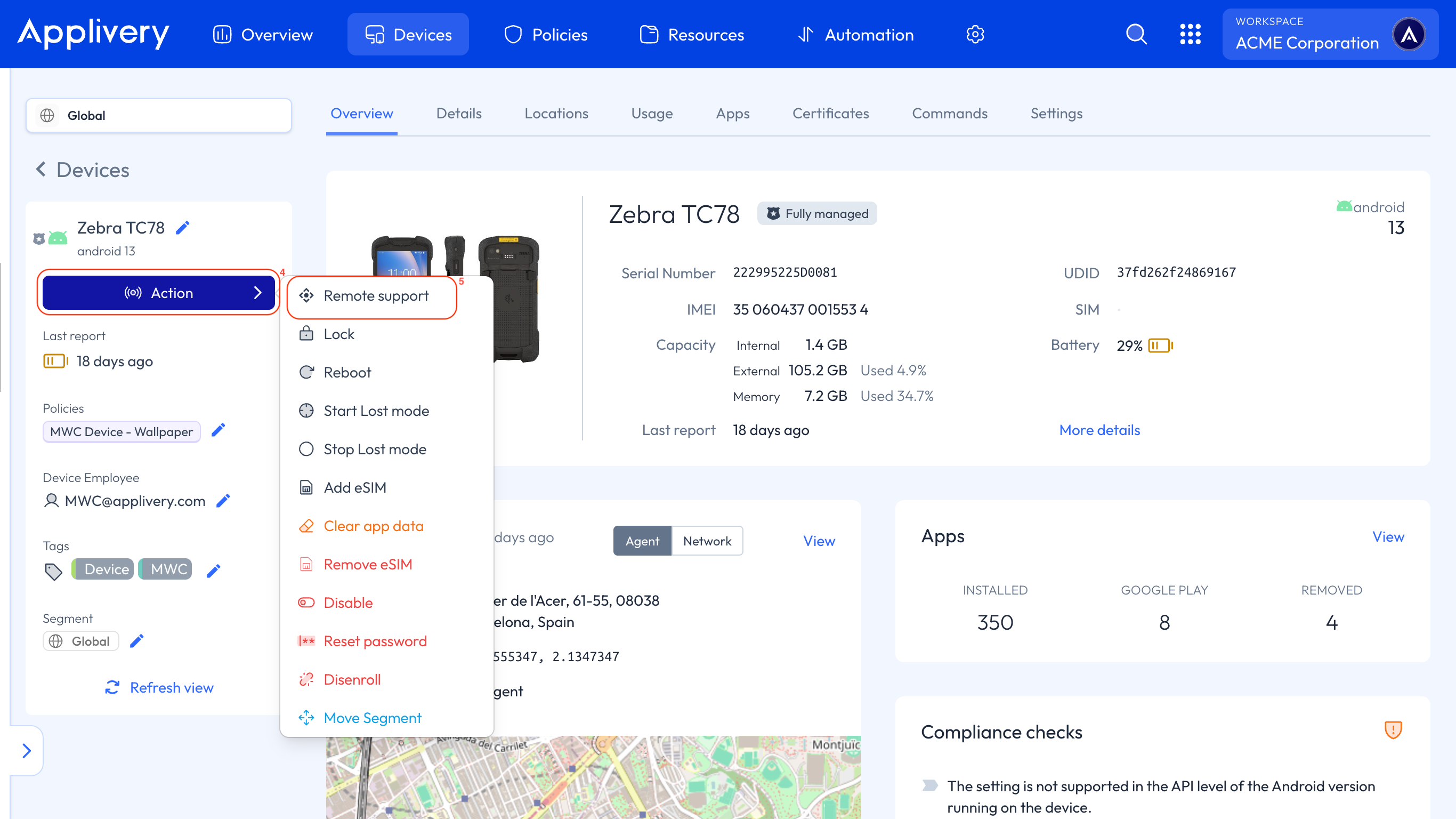Open the Policies section in navigation

(545, 34)
